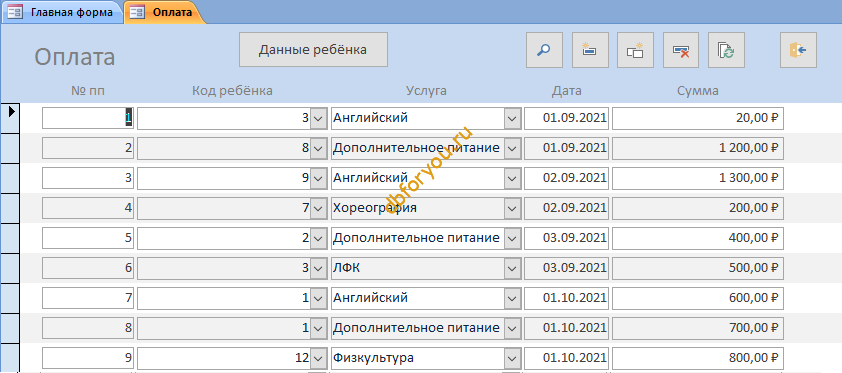Viewport: 842px width, 373px height.
Task: Click the date field in row 6
Action: point(567,268)
